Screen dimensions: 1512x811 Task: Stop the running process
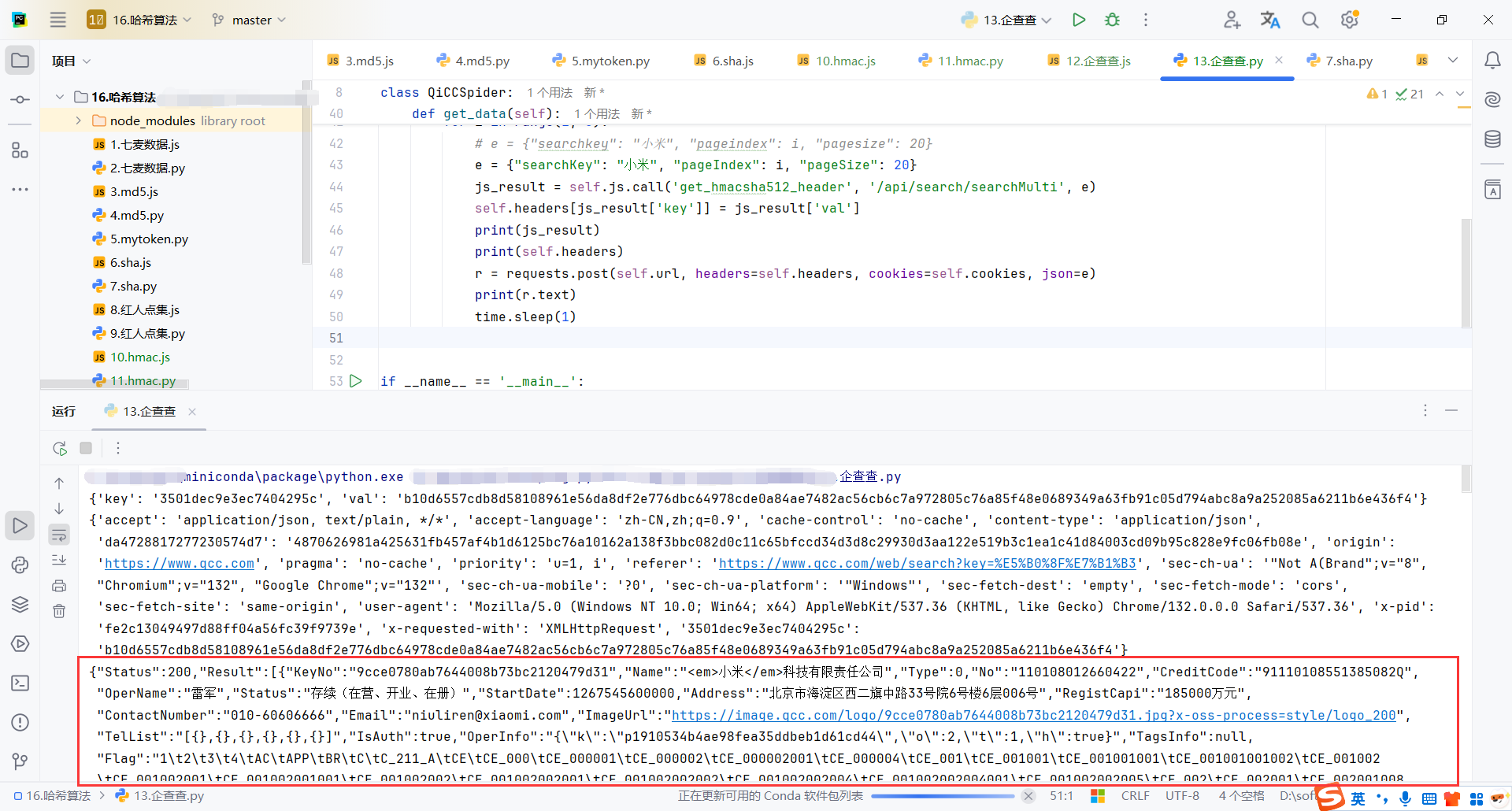click(86, 448)
